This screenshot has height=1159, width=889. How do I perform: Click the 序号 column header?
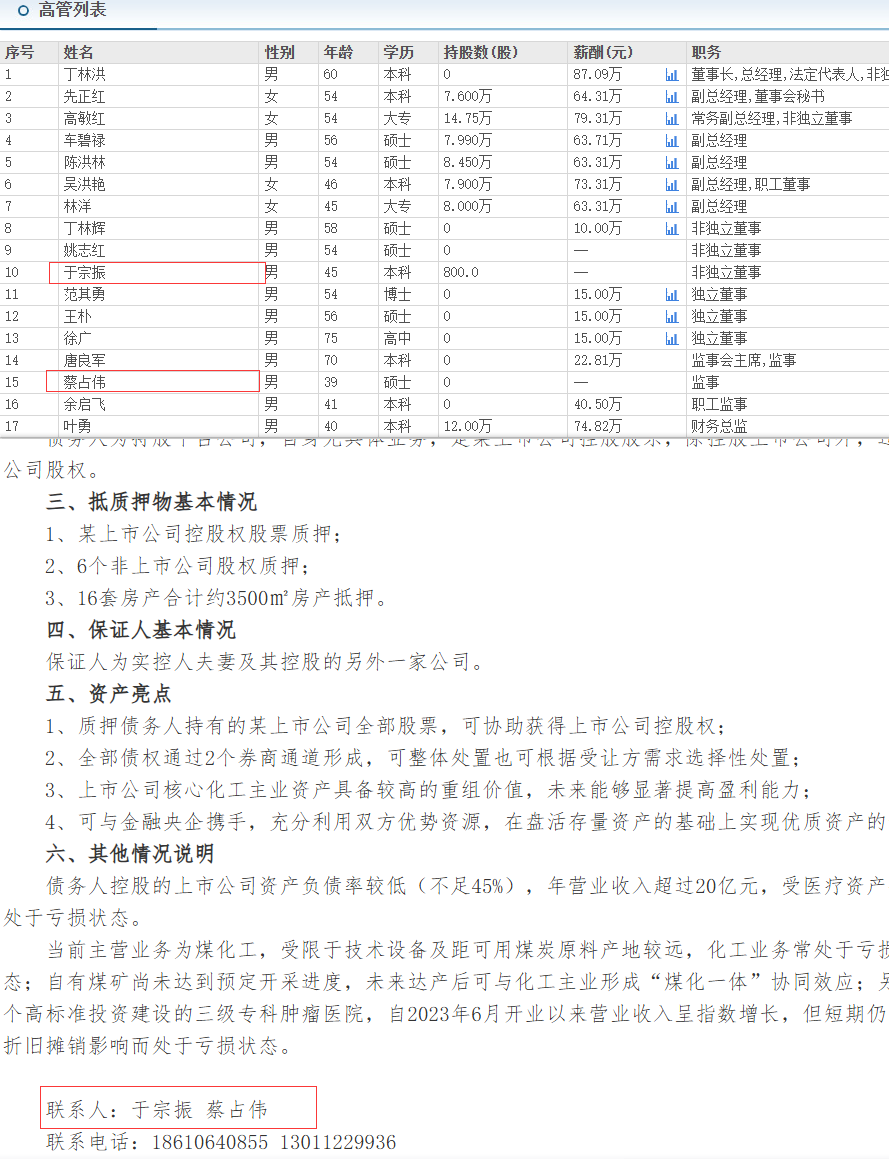pyautogui.click(x=20, y=52)
